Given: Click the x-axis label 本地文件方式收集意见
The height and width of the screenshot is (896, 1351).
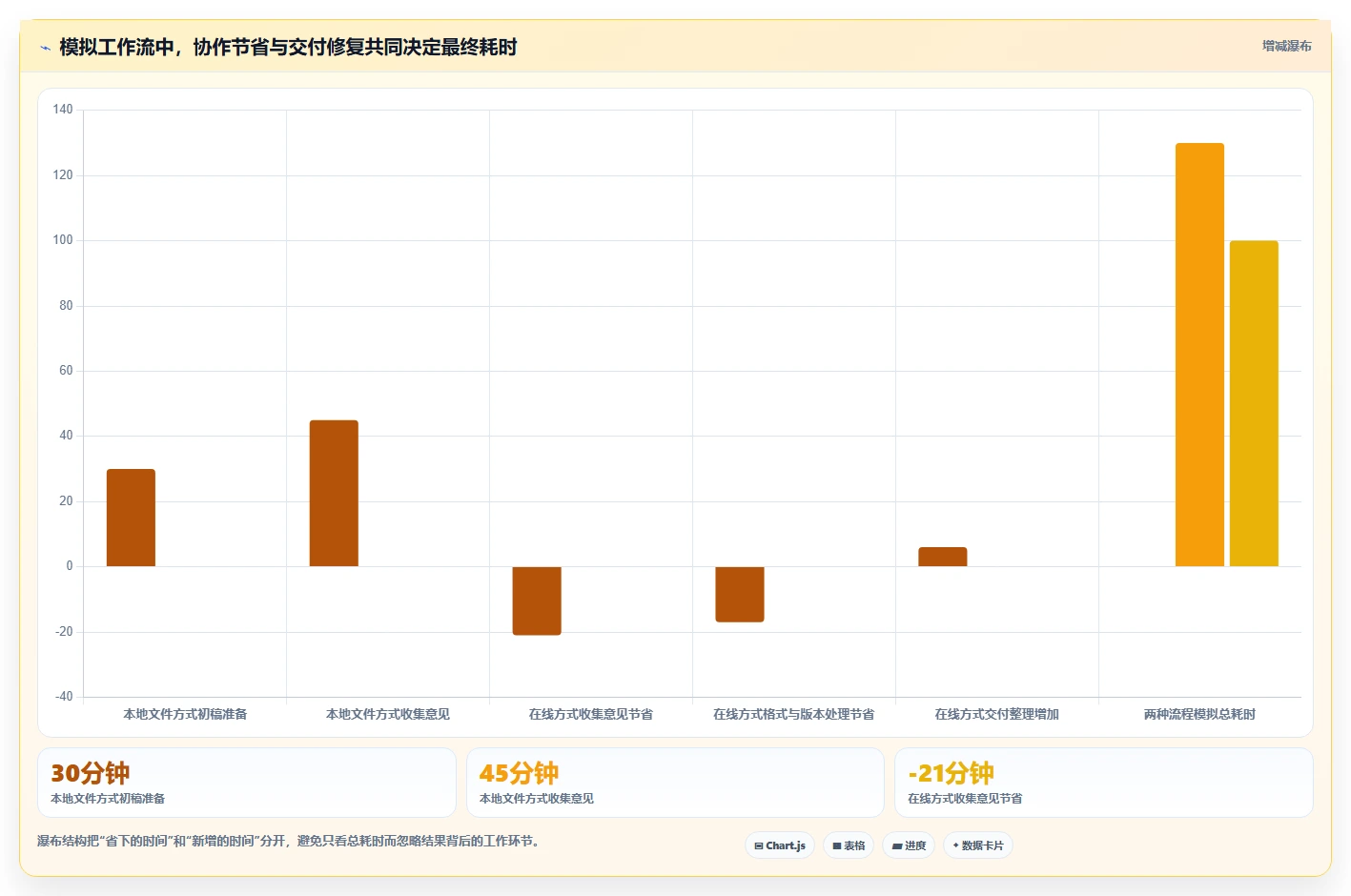Looking at the screenshot, I should point(388,714).
